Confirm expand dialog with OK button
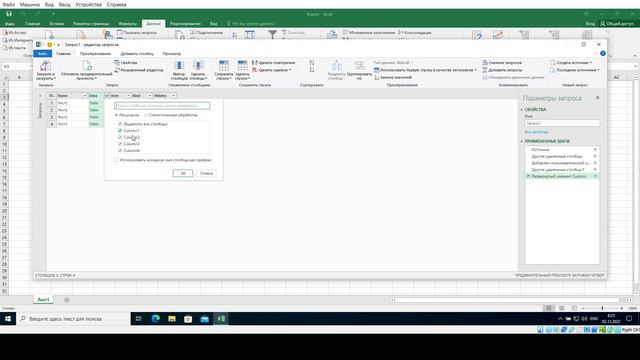Screen dimensions: 640x360 pyautogui.click(x=183, y=173)
